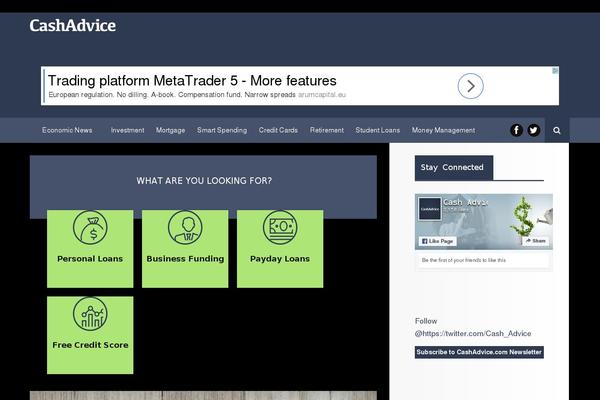Click the 'Follow' text in the sidebar

click(426, 321)
